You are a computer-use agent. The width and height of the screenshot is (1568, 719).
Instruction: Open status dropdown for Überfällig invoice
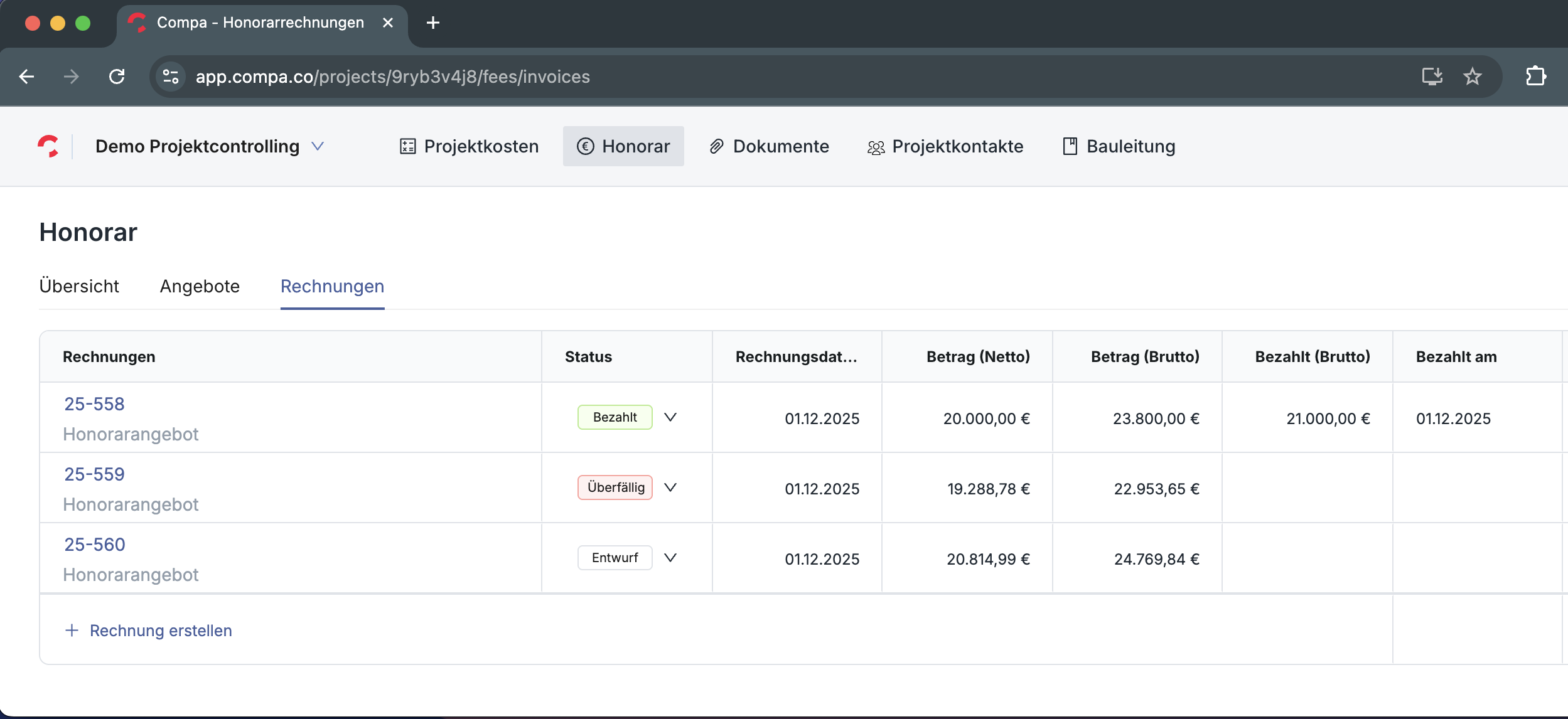[670, 487]
